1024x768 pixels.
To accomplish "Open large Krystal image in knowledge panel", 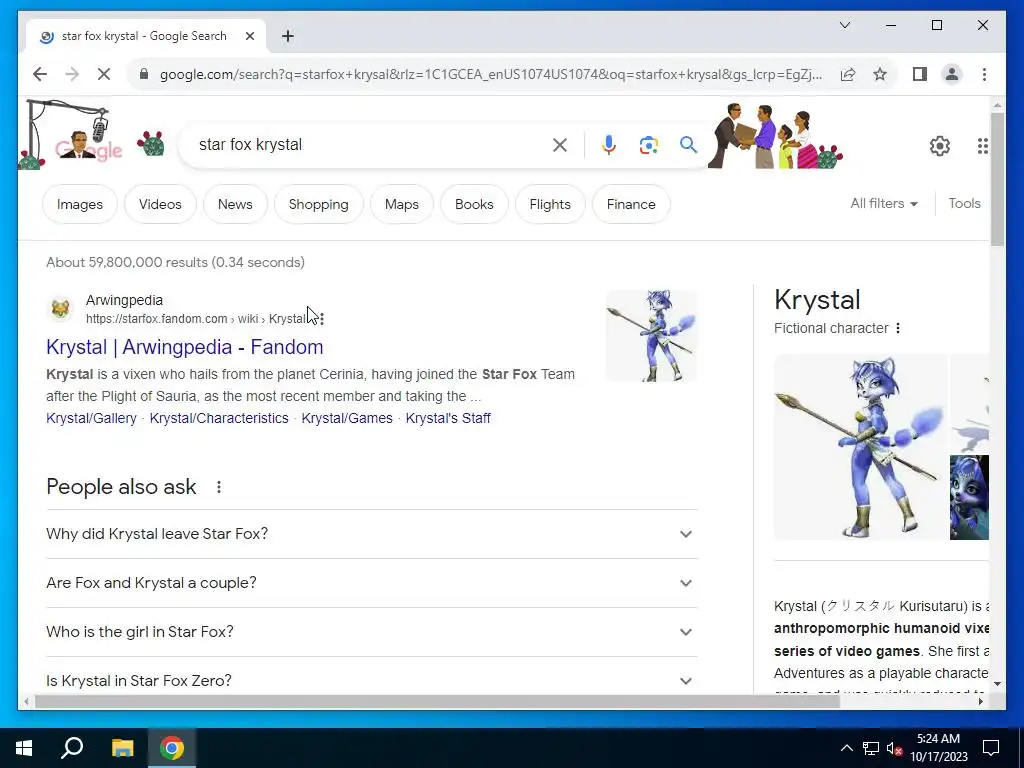I will [860, 447].
